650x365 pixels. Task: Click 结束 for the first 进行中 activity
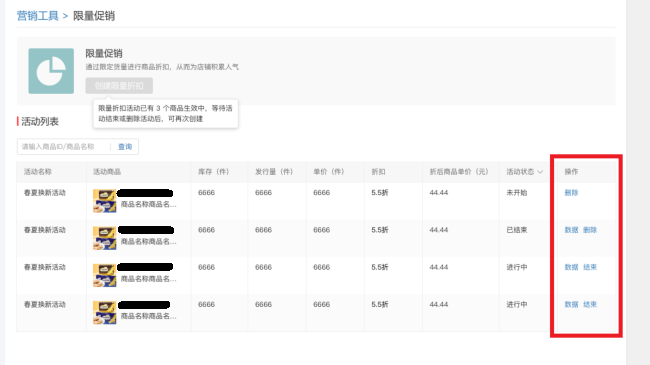click(590, 267)
